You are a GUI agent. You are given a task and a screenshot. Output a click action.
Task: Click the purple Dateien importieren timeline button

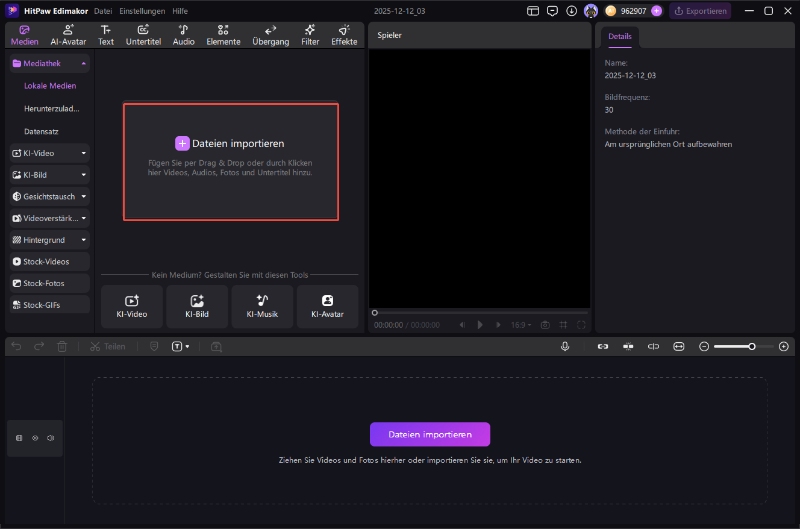pyautogui.click(x=430, y=434)
